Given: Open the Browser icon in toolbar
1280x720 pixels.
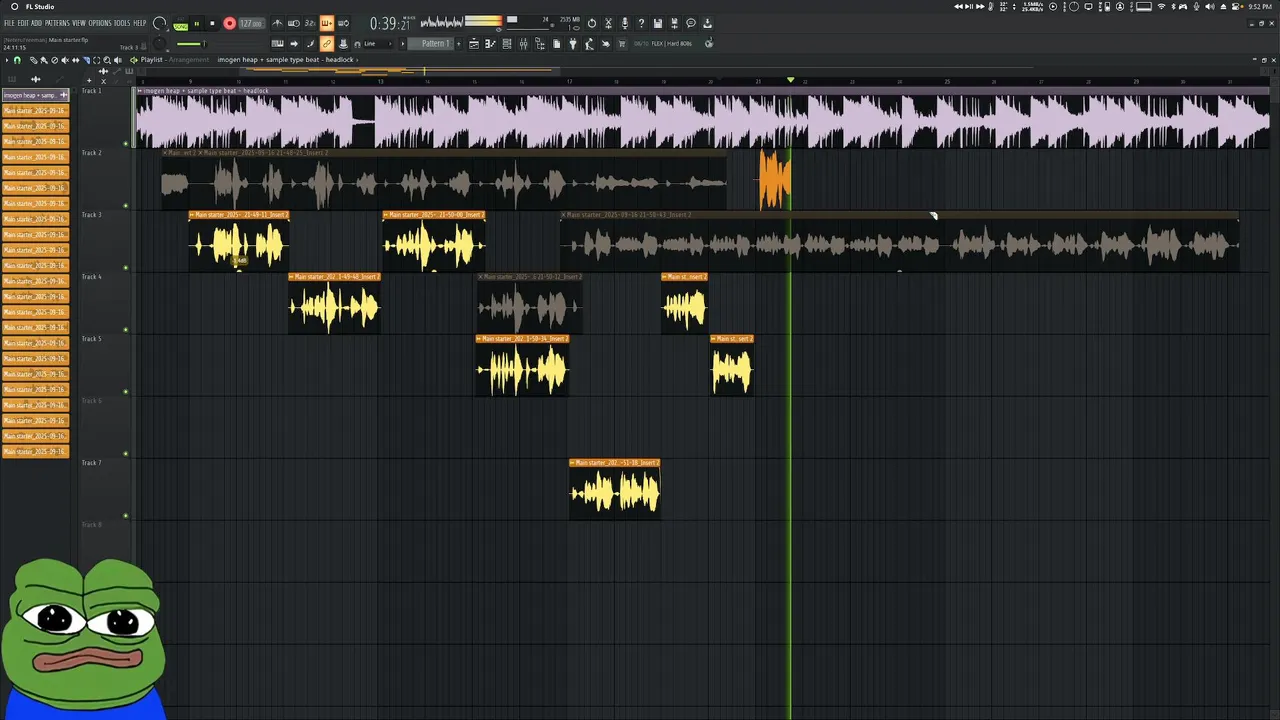Looking at the screenshot, I should pos(540,44).
